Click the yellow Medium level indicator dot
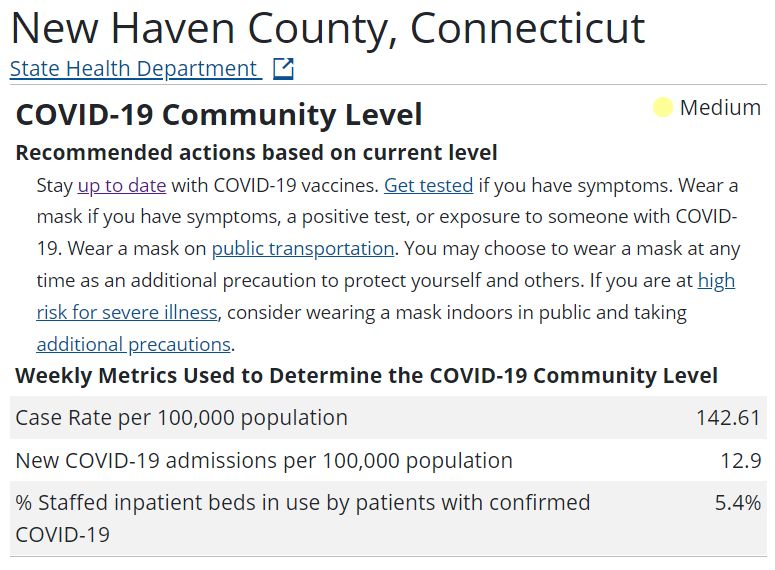The height and width of the screenshot is (570, 775). point(663,108)
